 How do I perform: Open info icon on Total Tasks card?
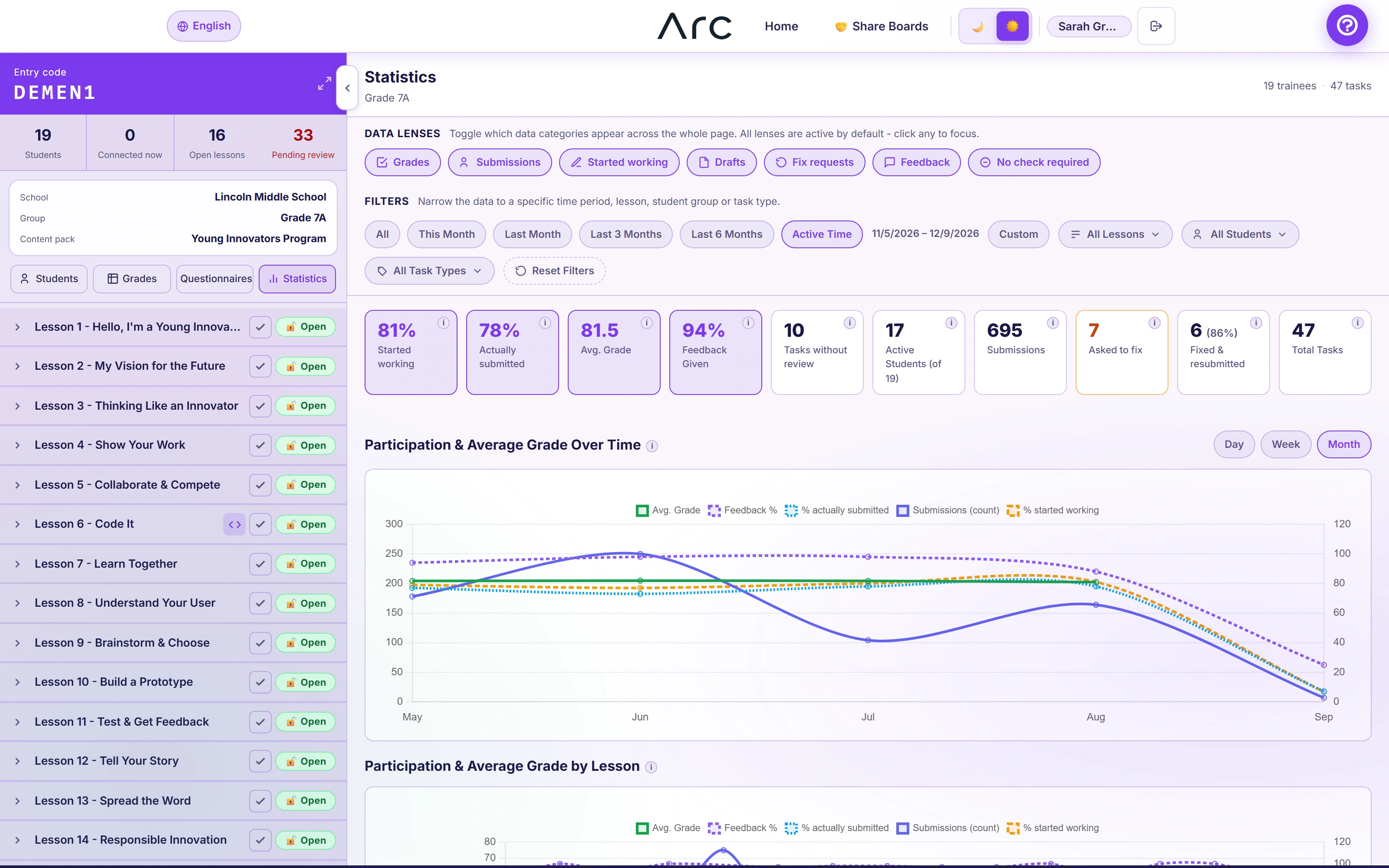pyautogui.click(x=1357, y=322)
